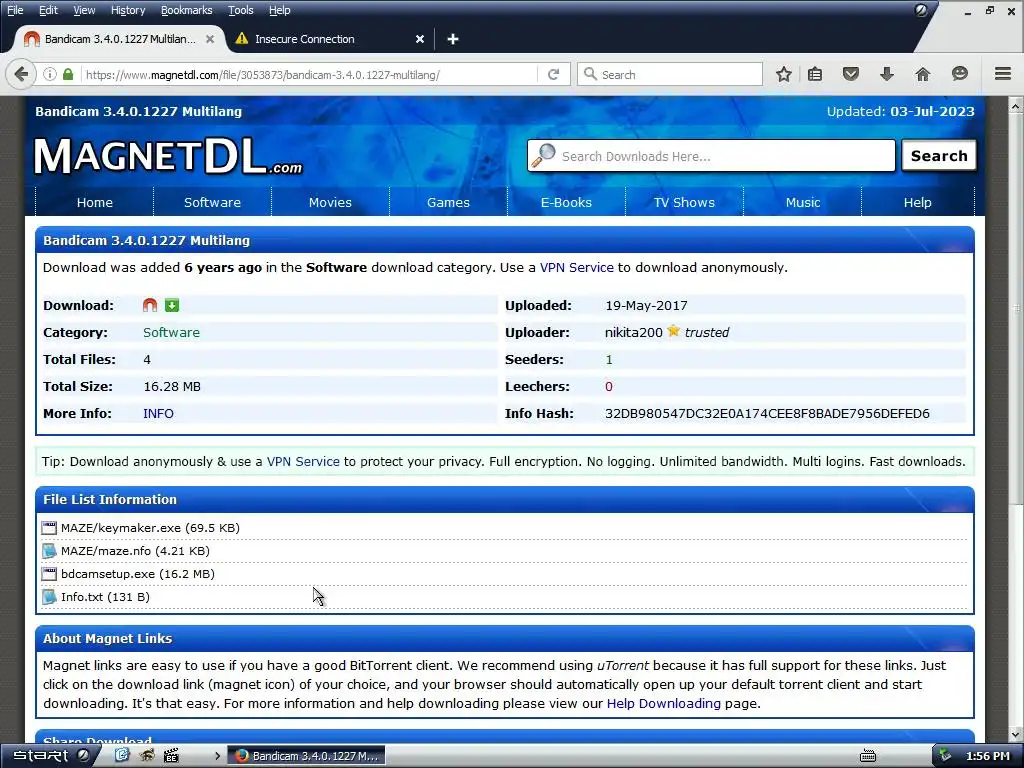Switch to the Firefox Bandicam taskbar button
Viewport: 1024px width, 768px height.
[x=306, y=756]
